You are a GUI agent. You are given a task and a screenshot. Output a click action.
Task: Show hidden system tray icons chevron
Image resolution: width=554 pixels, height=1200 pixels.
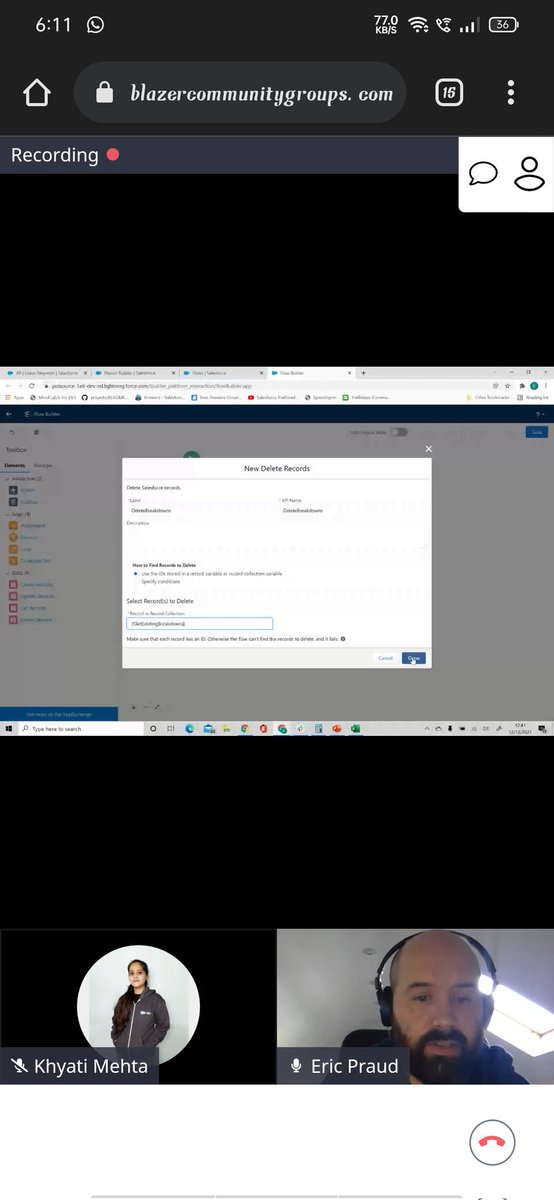point(426,729)
